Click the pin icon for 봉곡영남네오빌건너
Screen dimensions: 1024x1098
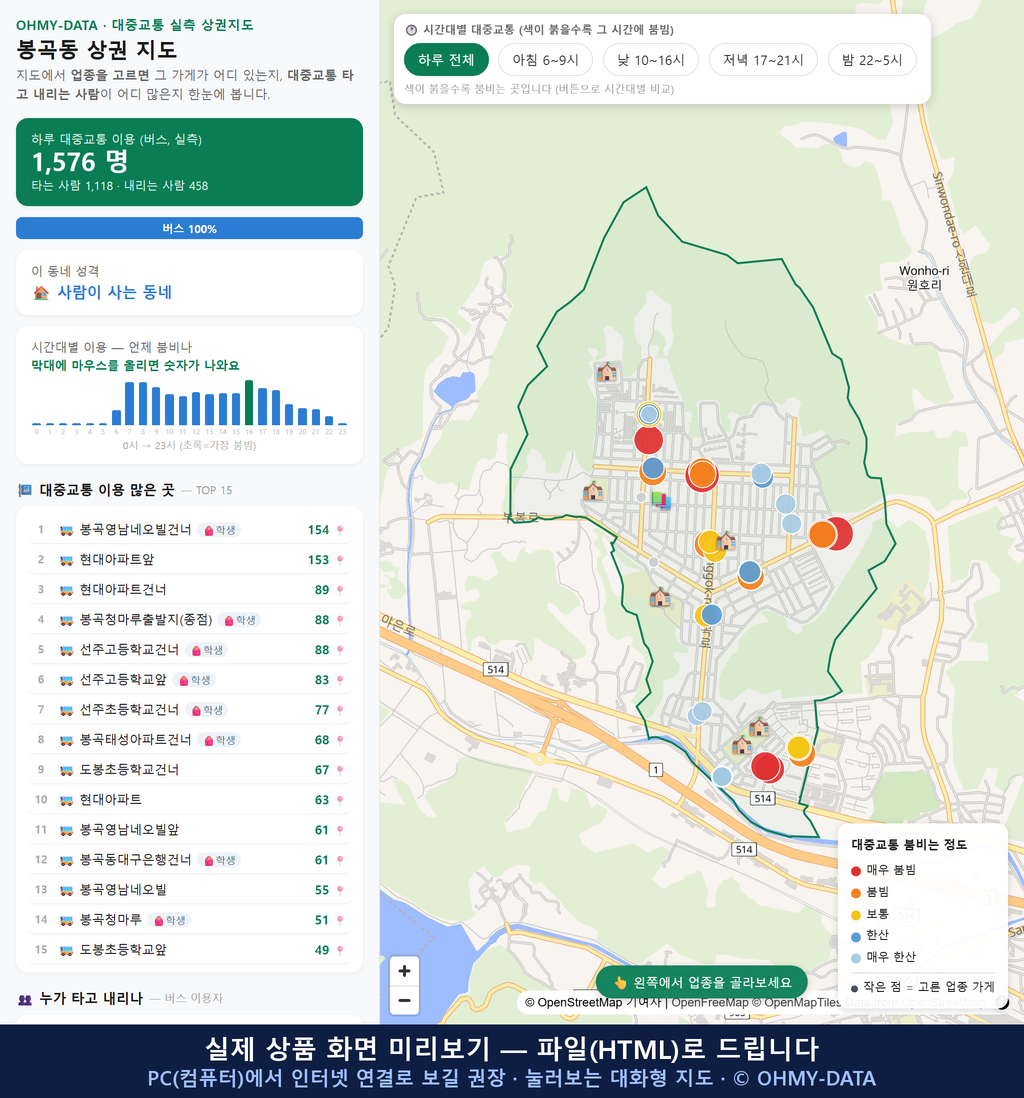(x=340, y=530)
